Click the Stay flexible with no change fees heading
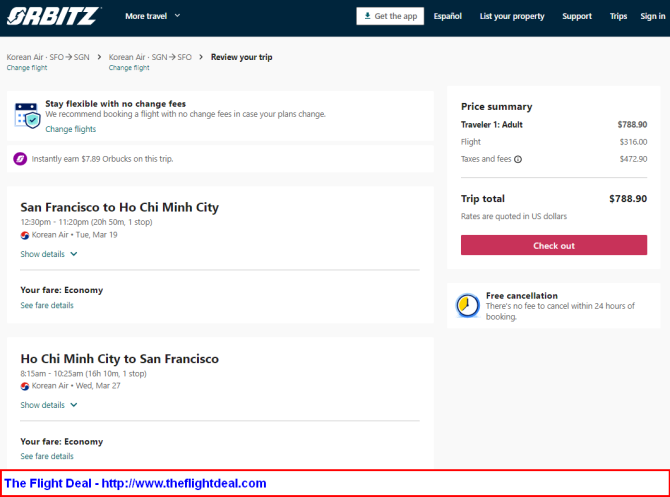 coord(115,104)
